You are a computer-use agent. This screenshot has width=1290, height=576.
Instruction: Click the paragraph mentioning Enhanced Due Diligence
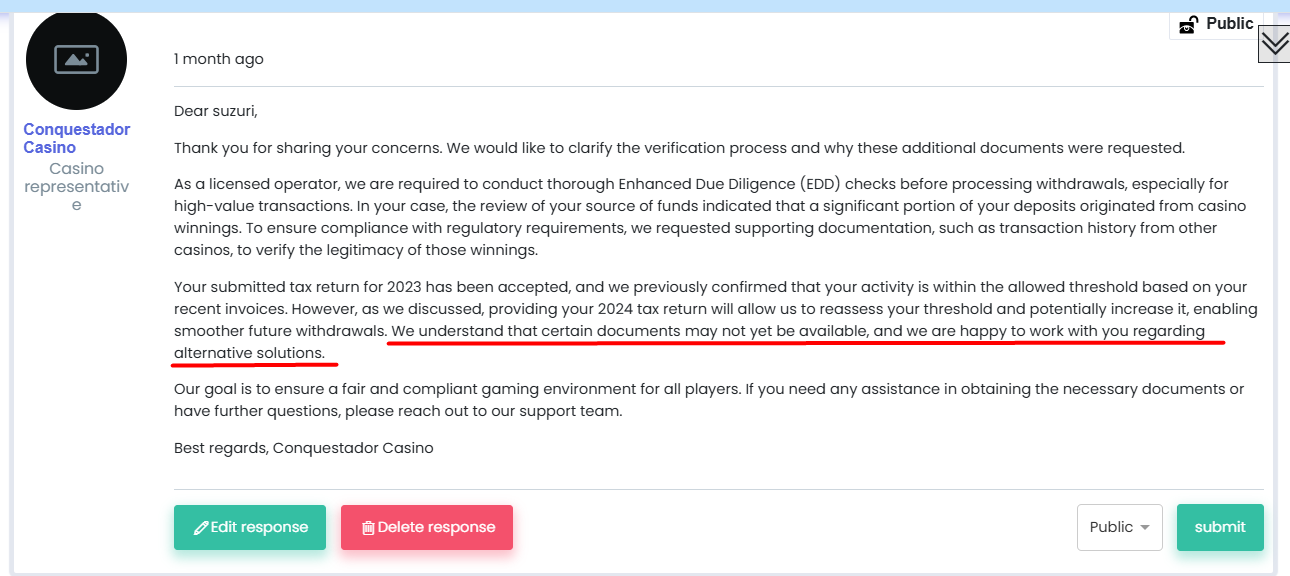click(709, 217)
